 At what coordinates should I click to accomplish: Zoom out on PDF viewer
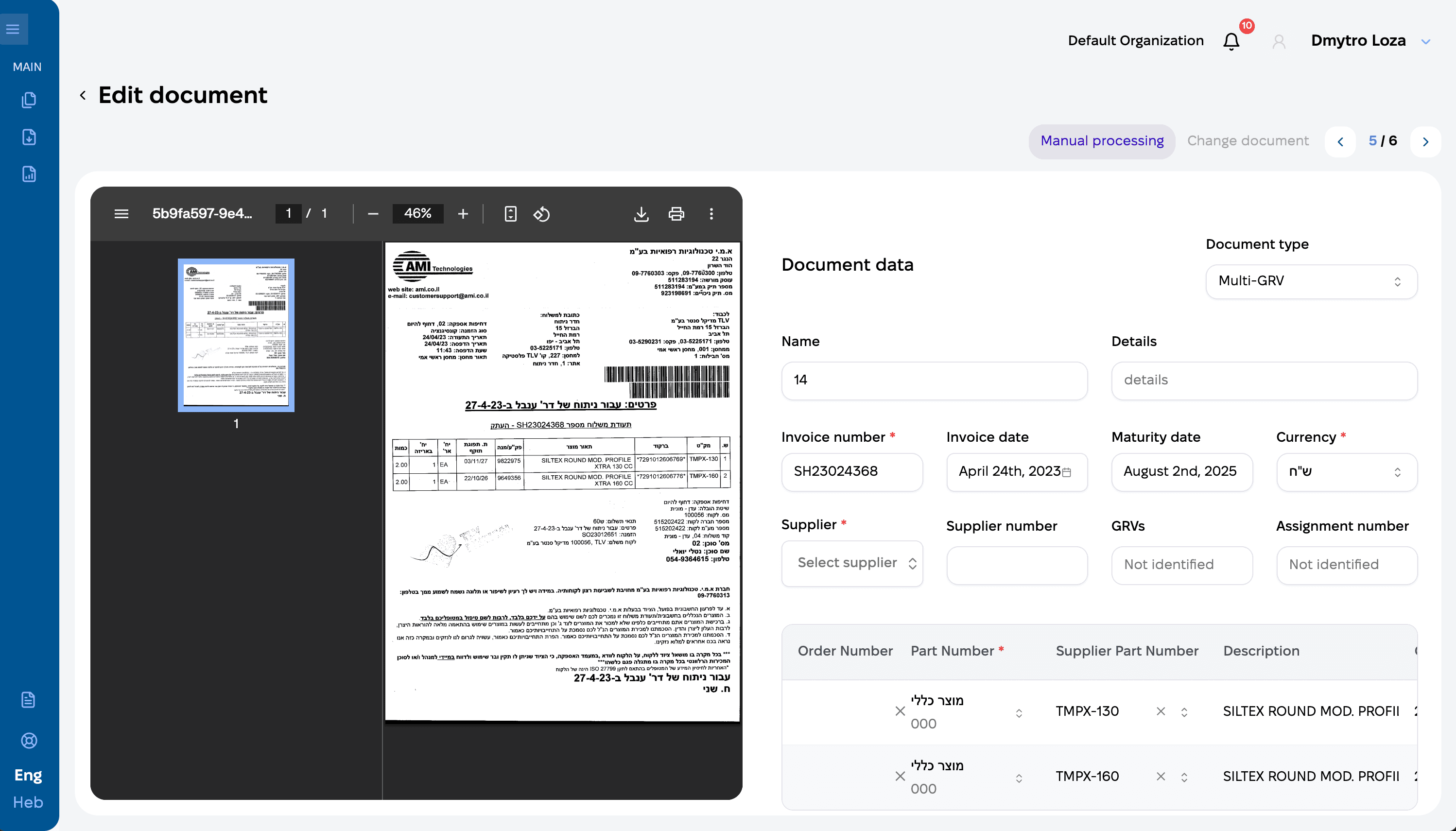pyautogui.click(x=373, y=214)
